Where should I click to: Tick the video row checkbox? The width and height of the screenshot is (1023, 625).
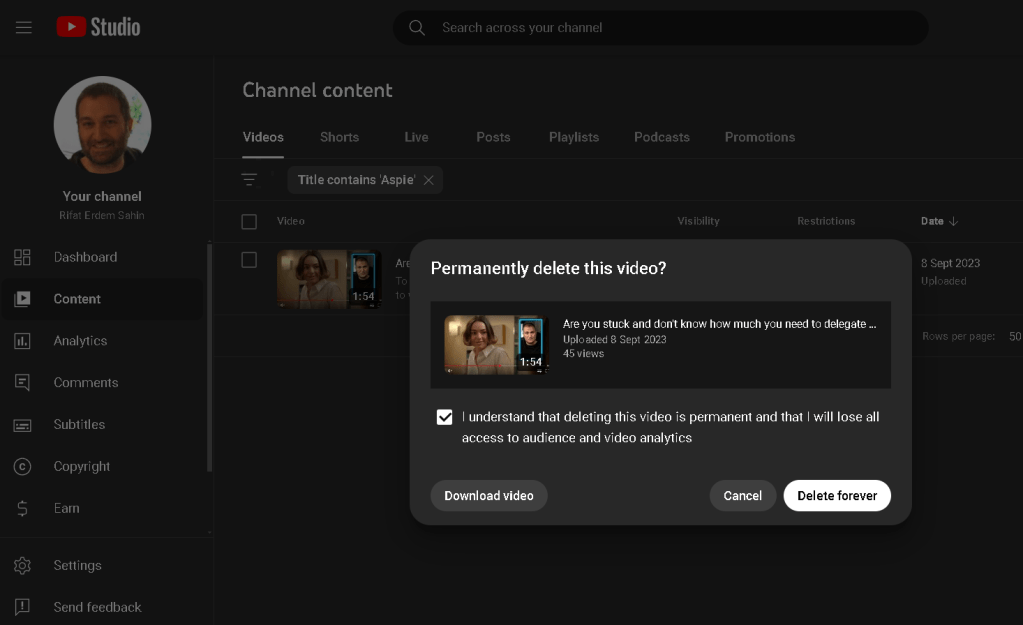click(x=249, y=260)
